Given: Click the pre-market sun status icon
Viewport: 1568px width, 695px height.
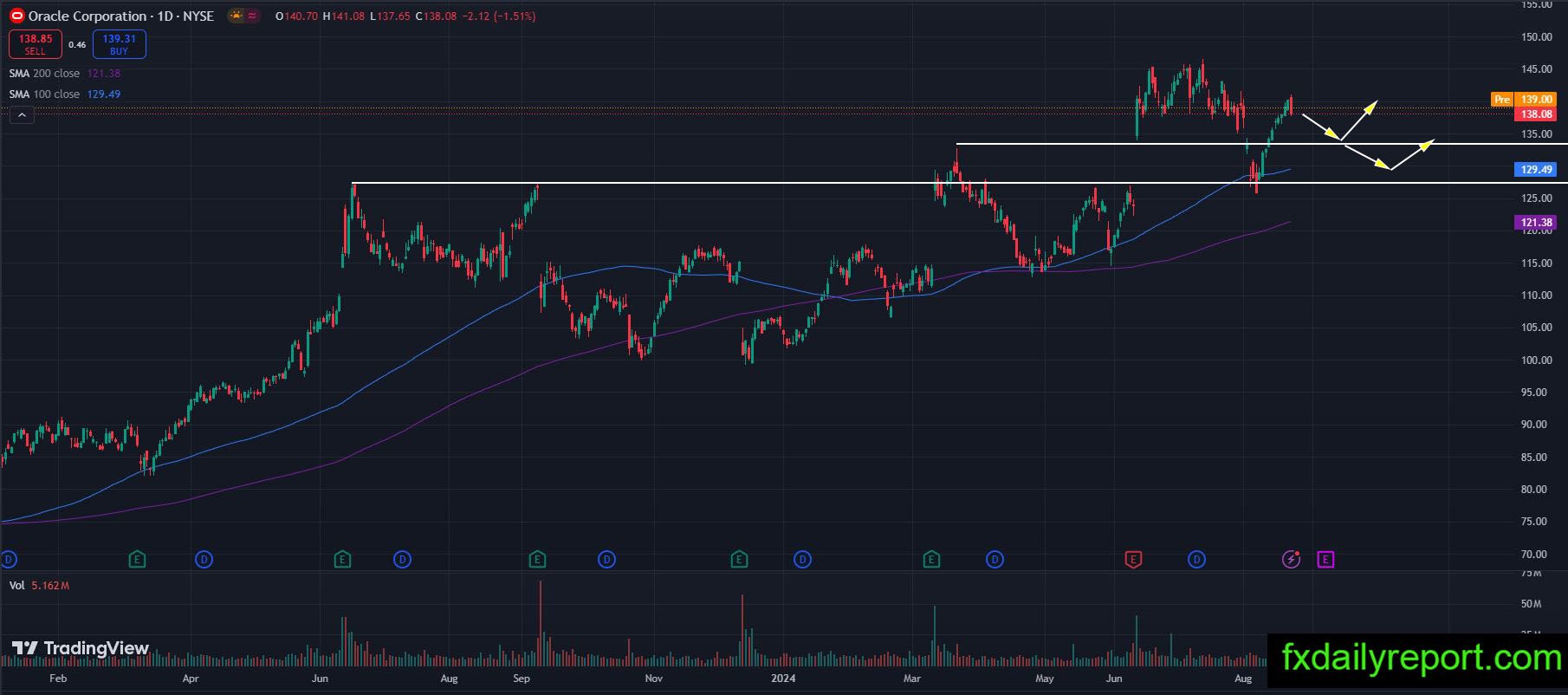Looking at the screenshot, I should 235,16.
